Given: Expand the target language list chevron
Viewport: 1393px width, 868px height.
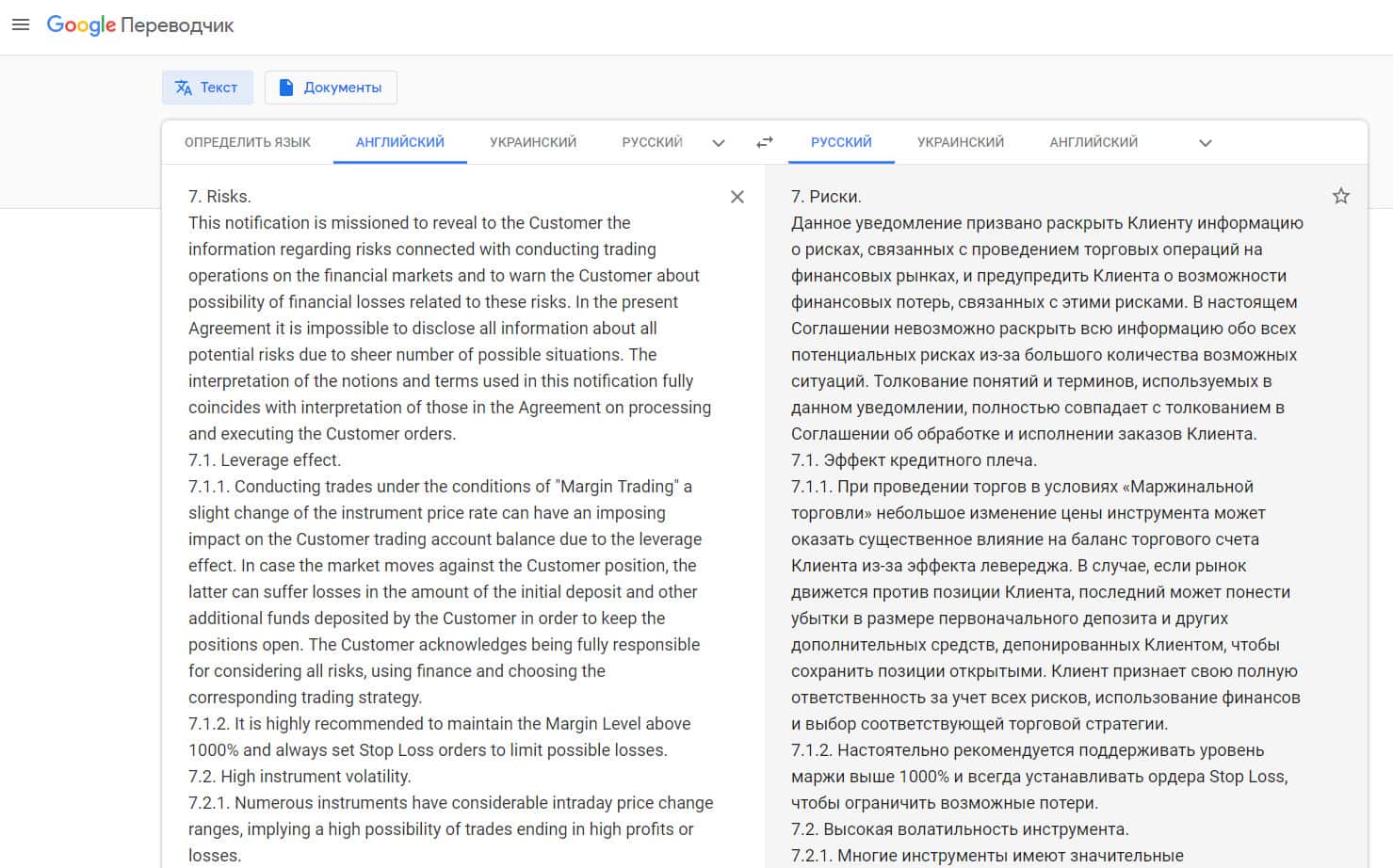Looking at the screenshot, I should point(1206,143).
